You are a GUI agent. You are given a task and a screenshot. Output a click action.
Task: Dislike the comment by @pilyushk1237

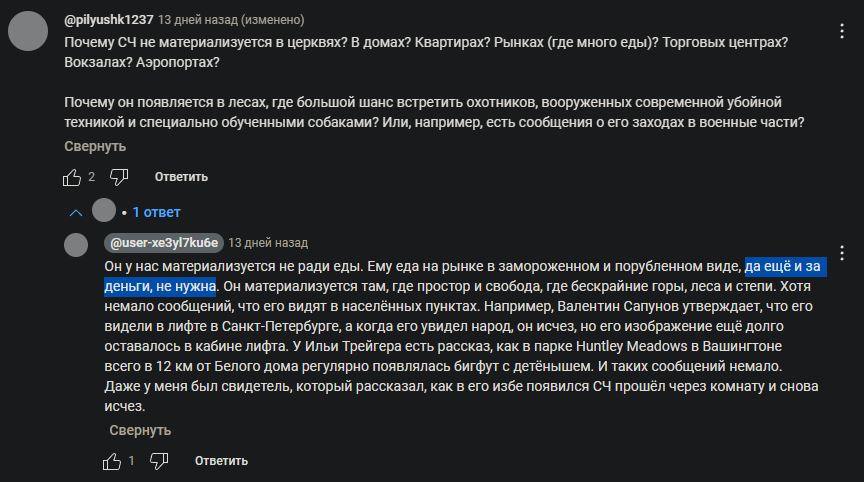coord(119,177)
